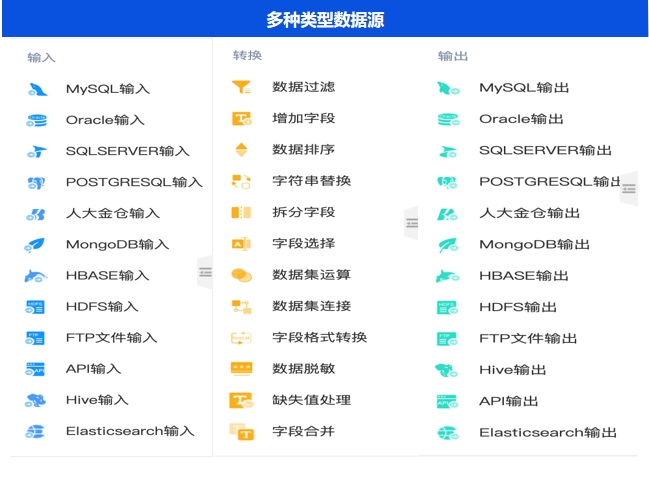Image resolution: width=649 pixels, height=480 pixels.
Task: Click the 数据集连接 join icon
Action: pyautogui.click(x=241, y=306)
